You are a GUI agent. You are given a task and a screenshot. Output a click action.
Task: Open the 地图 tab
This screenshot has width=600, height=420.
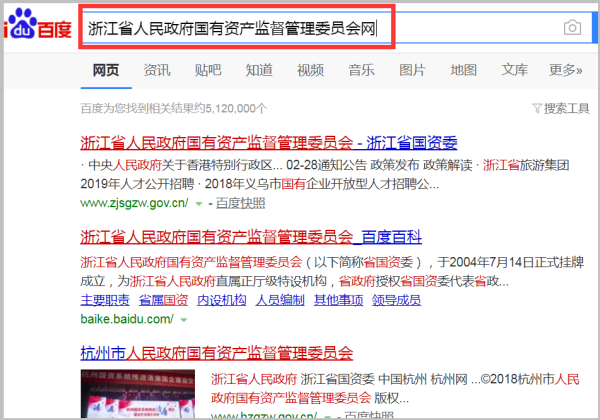pos(464,70)
